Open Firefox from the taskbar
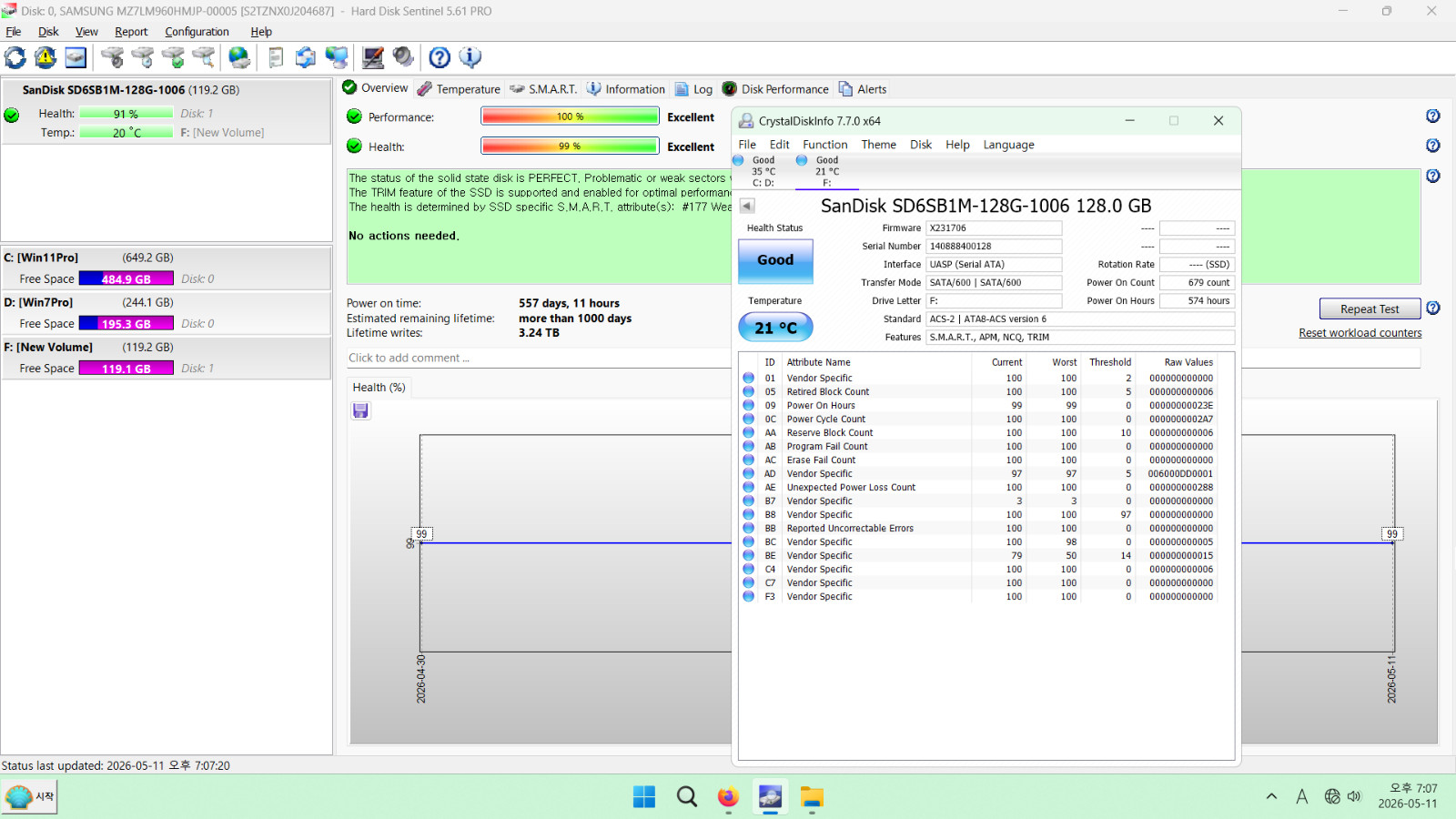The height and width of the screenshot is (819, 1456). click(728, 797)
